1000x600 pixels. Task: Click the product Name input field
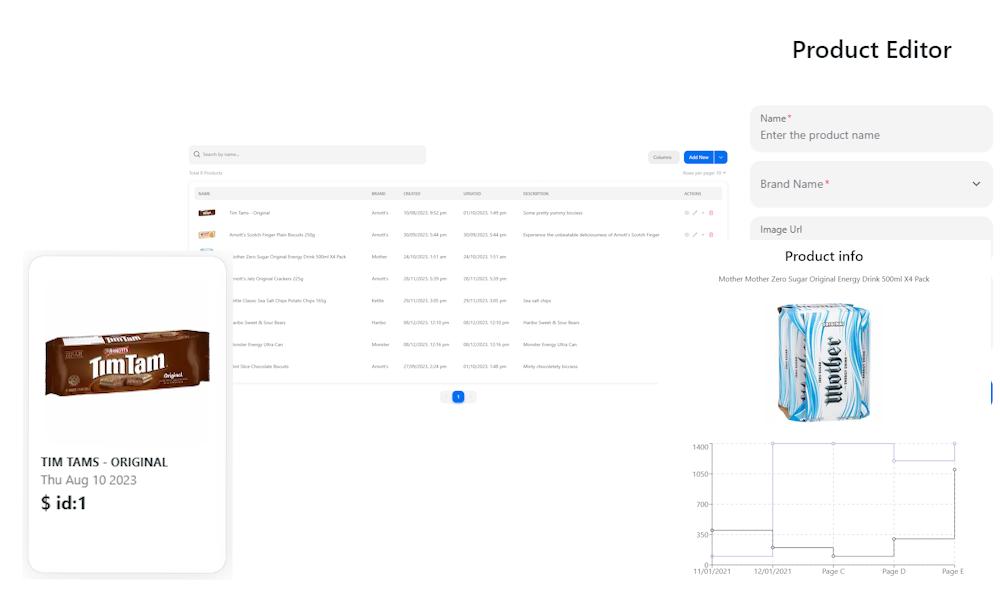point(871,128)
